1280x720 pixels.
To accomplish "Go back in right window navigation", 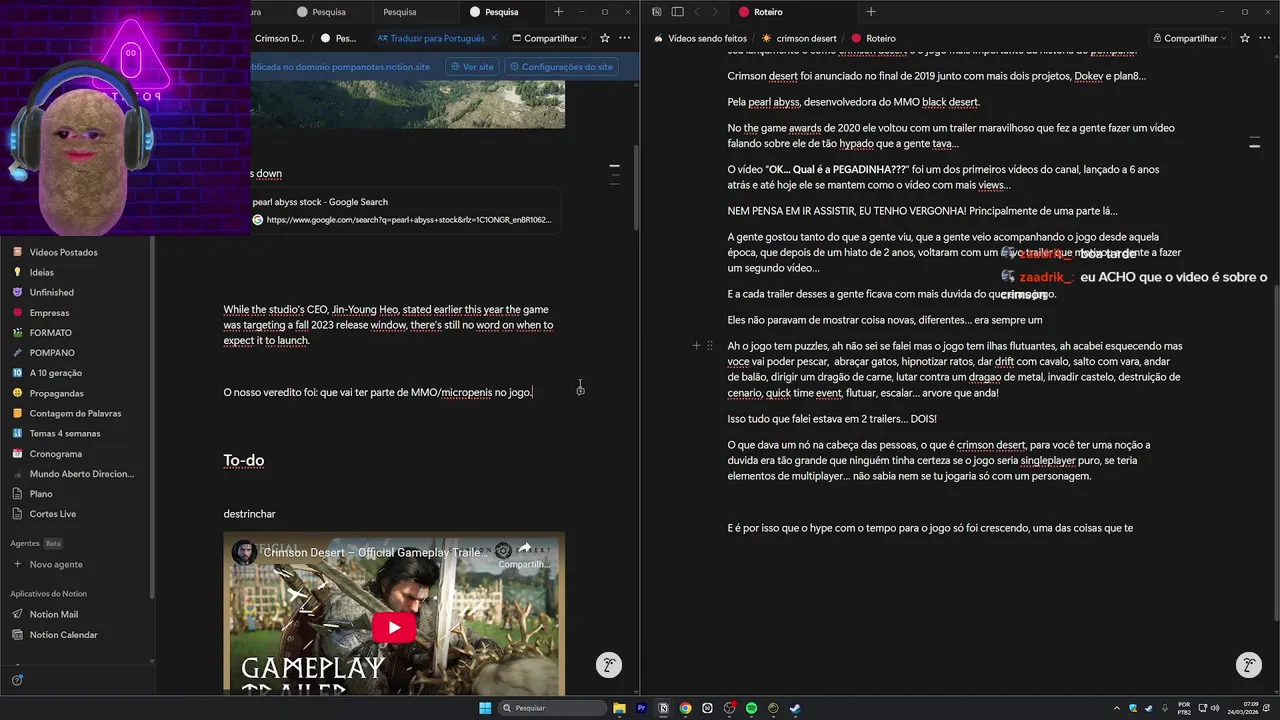I will [x=697, y=12].
